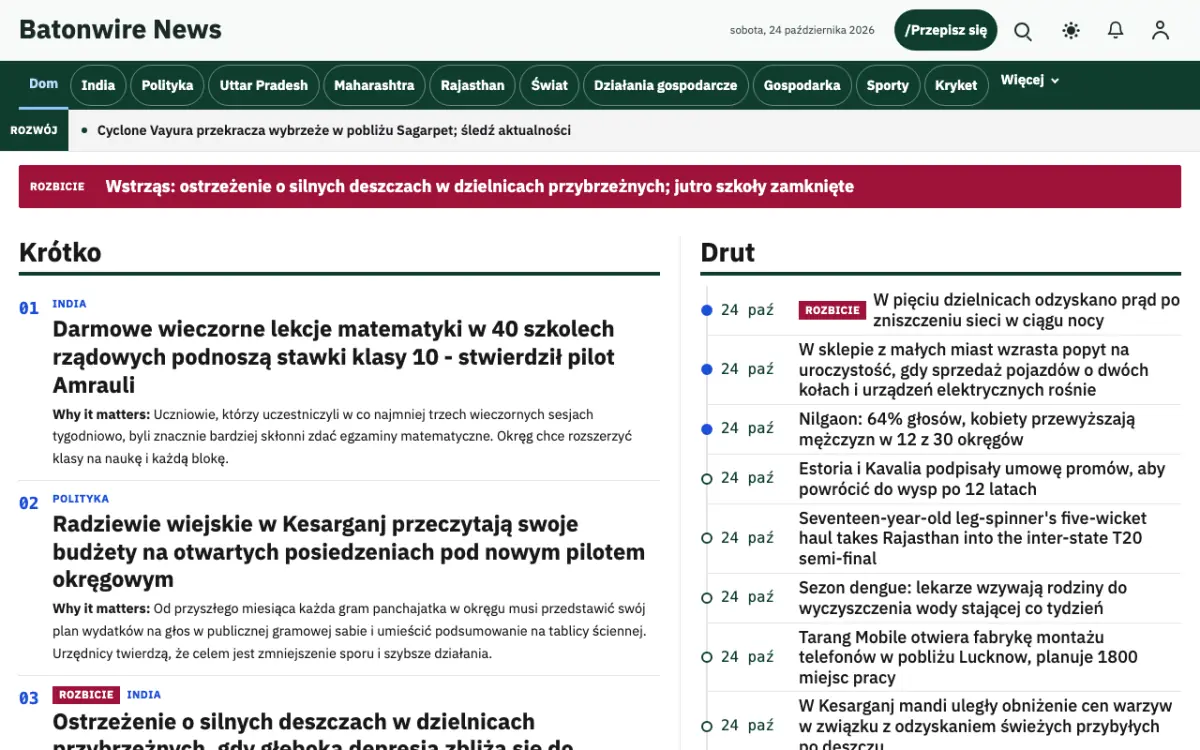Click timeline dot beside Estoria i Kavalia item

(x=707, y=479)
